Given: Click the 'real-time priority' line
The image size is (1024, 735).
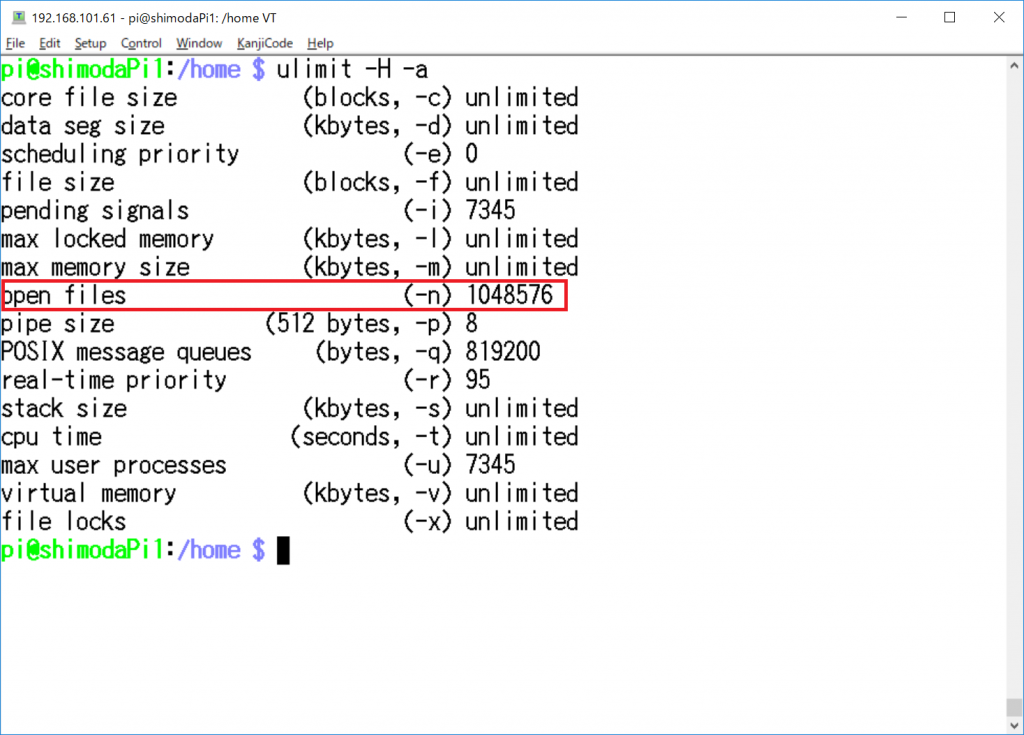Looking at the screenshot, I should click(x=246, y=380).
